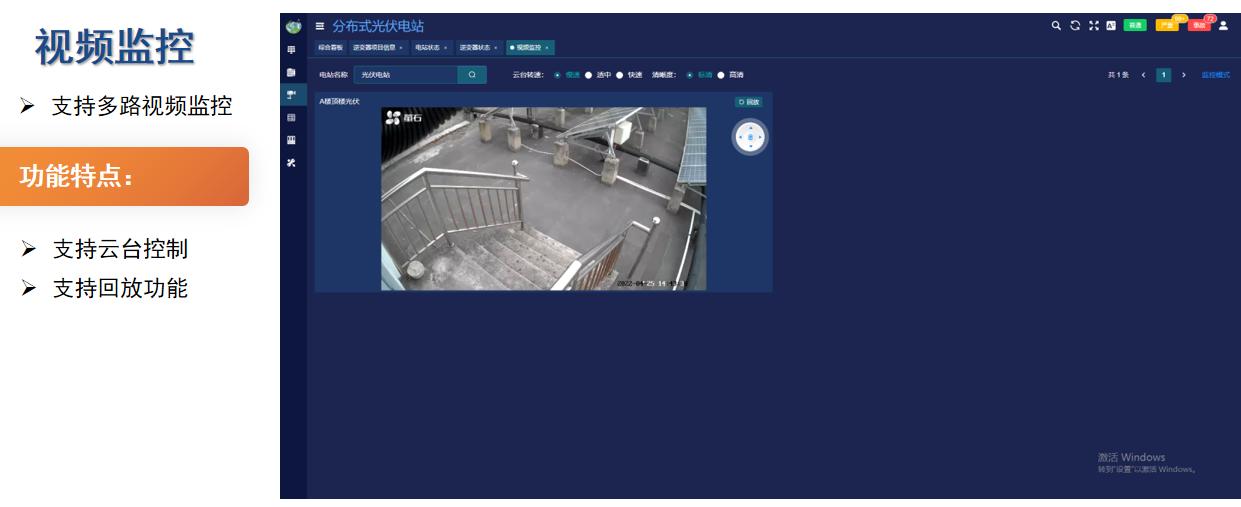The height and width of the screenshot is (507, 1241).
Task: Click the red alarm badge button
Action: pos(1199,26)
